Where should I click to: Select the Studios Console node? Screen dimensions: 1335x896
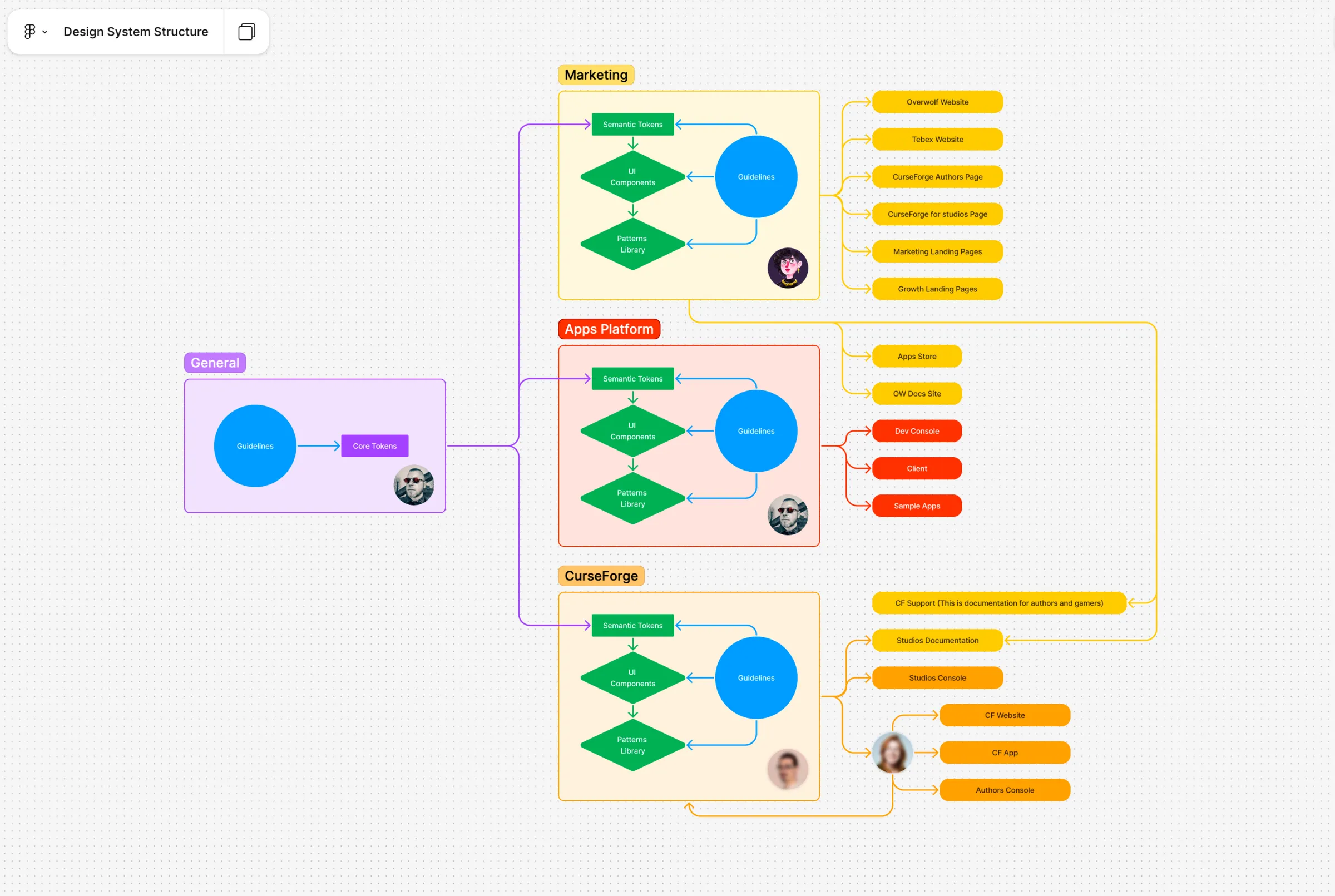(938, 679)
